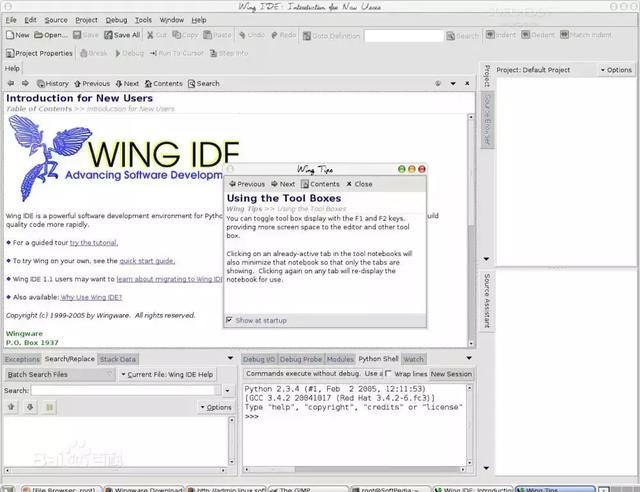The width and height of the screenshot is (640, 492).
Task: Click the Search toolbar button next to the field
Action: [462, 36]
